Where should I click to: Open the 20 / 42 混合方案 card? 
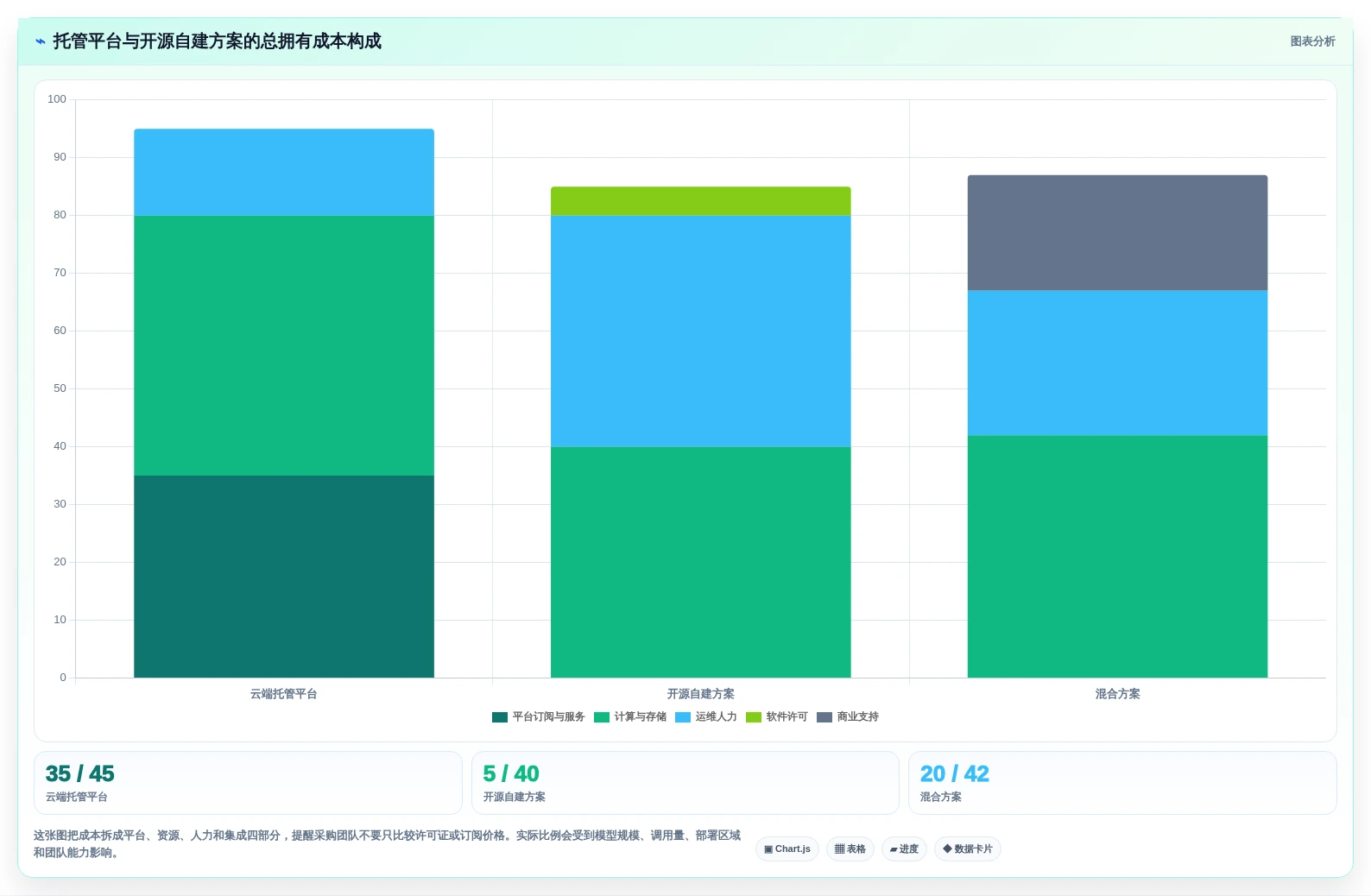(x=1122, y=783)
